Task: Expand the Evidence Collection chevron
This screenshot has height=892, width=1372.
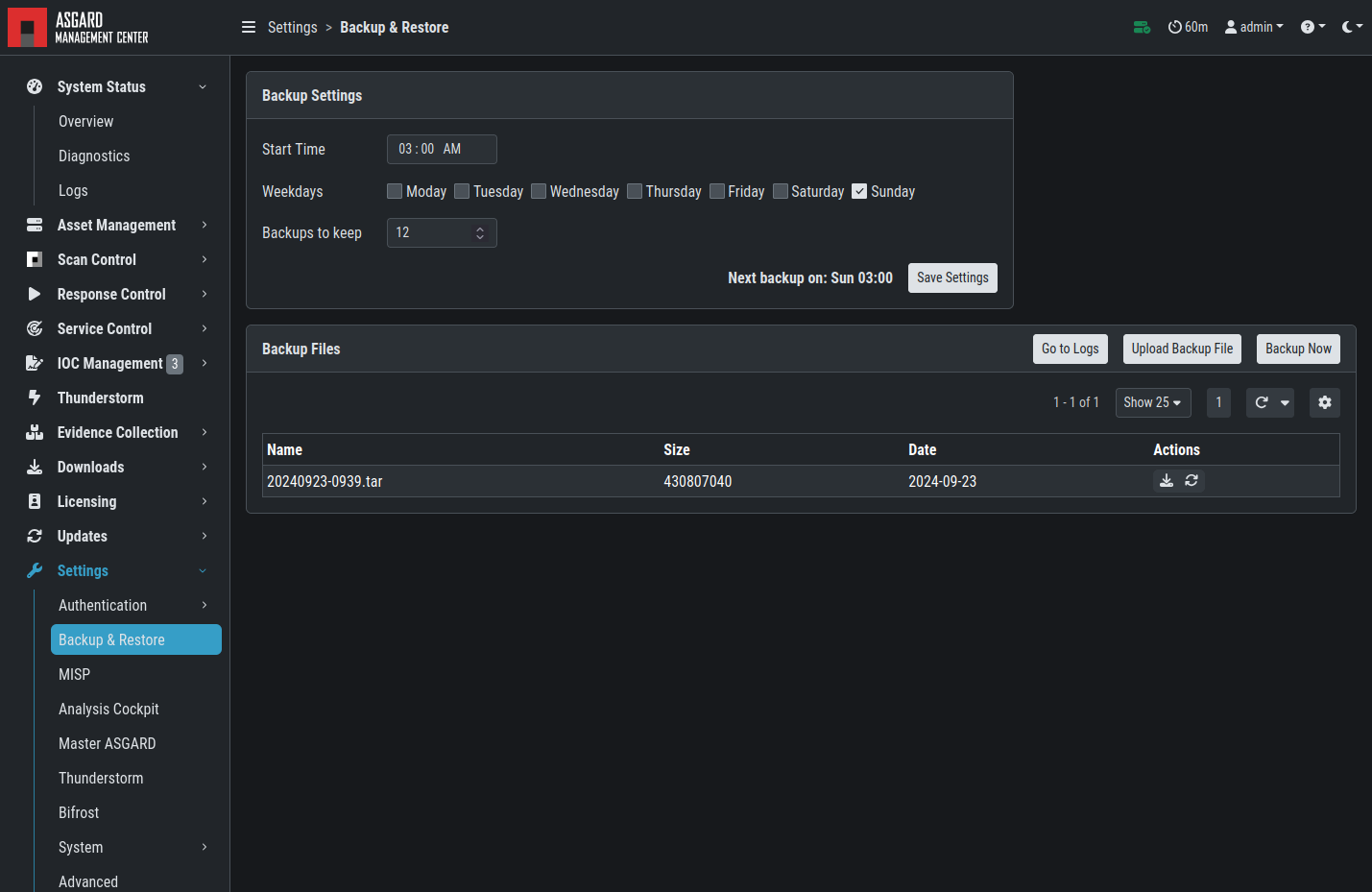Action: click(x=204, y=432)
